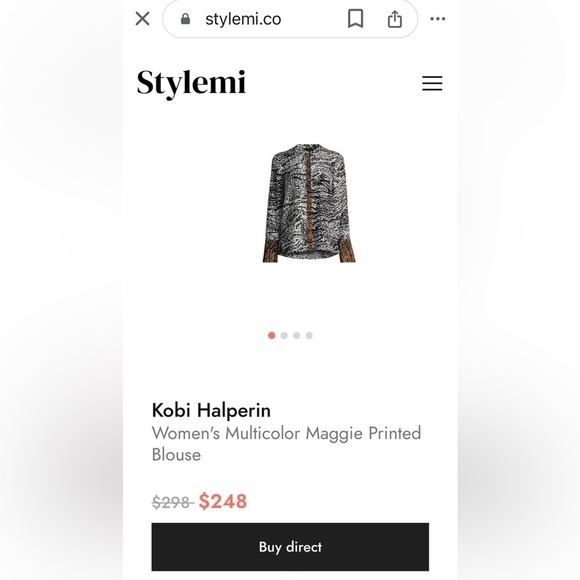The image size is (580, 580).
Task: Open the Stylemi hamburger navigation menu
Action: tap(432, 83)
